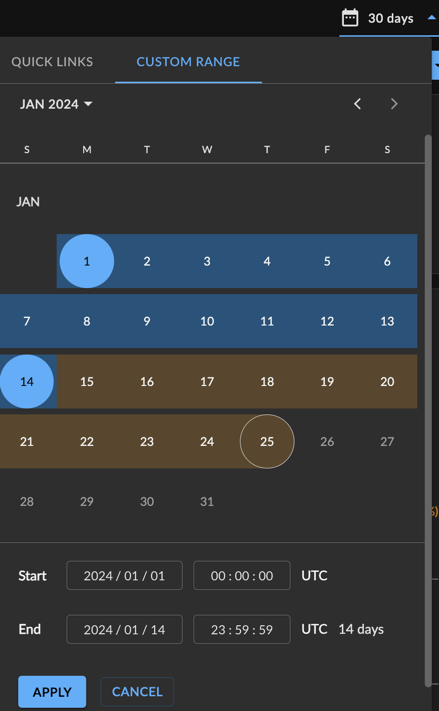439x711 pixels.
Task: Pick January 14 on the calendar
Action: tap(27, 381)
